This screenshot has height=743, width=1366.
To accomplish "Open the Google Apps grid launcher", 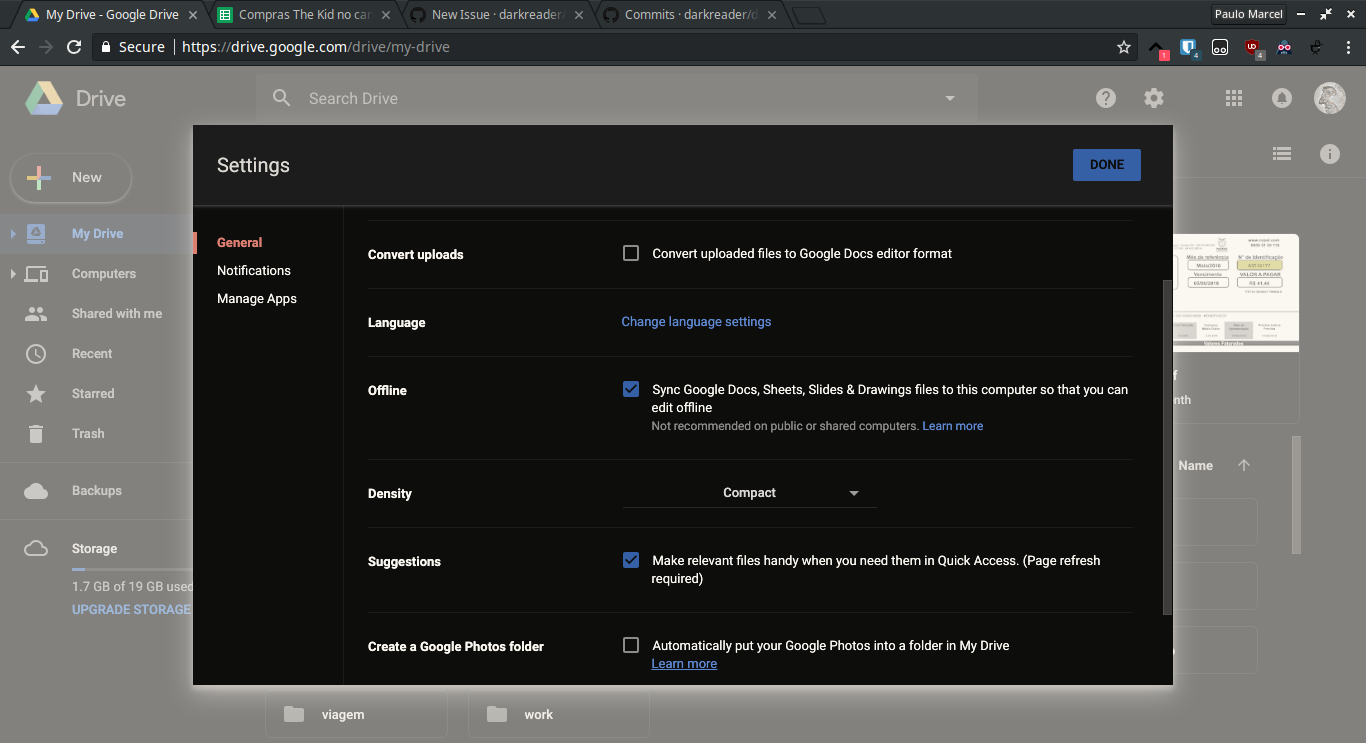I will point(1233,98).
